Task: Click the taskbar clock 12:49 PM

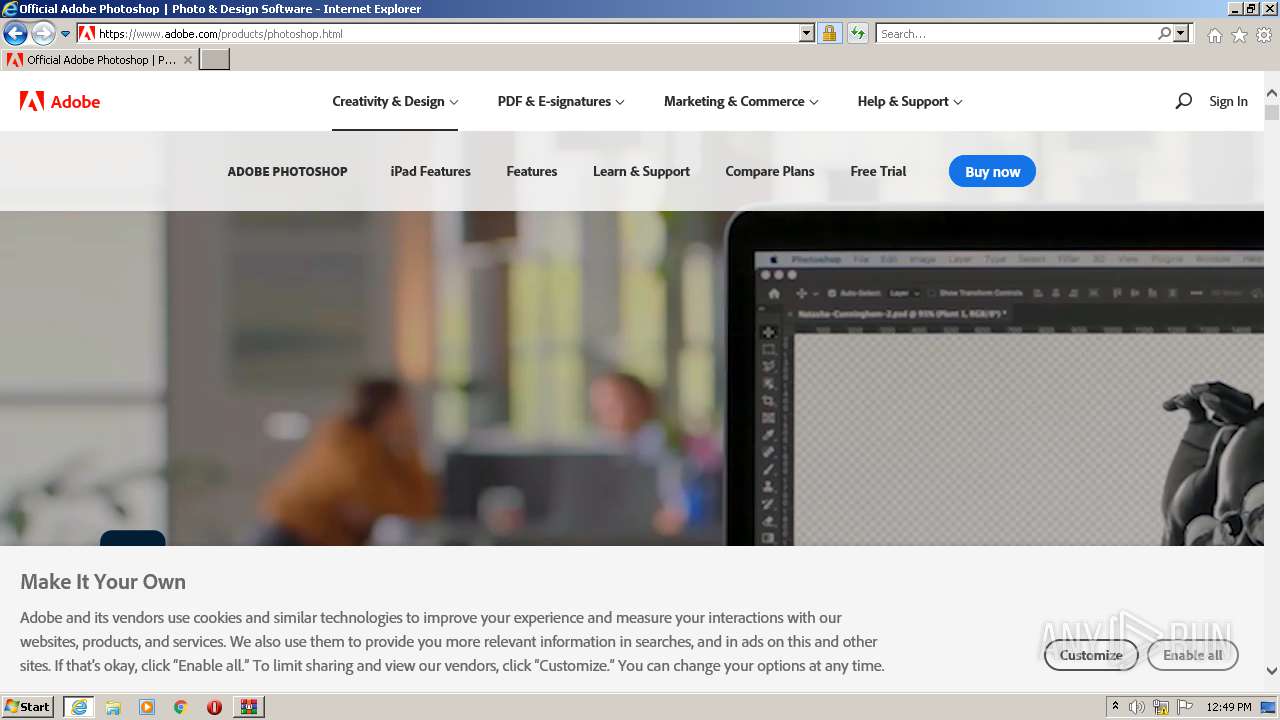Action: tap(1229, 707)
